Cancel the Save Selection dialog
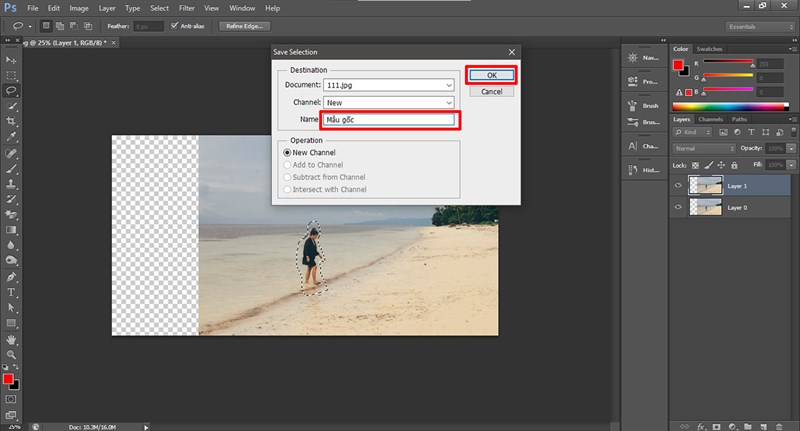800x431 pixels. coord(491,92)
